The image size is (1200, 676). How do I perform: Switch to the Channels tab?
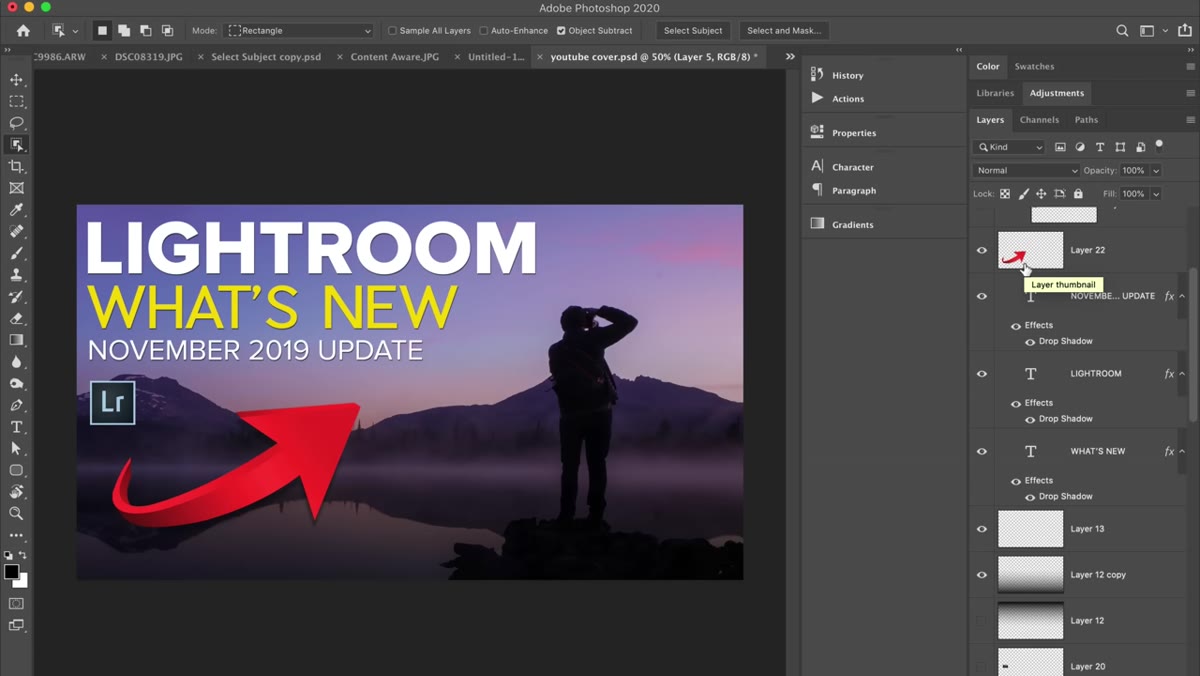[1039, 120]
